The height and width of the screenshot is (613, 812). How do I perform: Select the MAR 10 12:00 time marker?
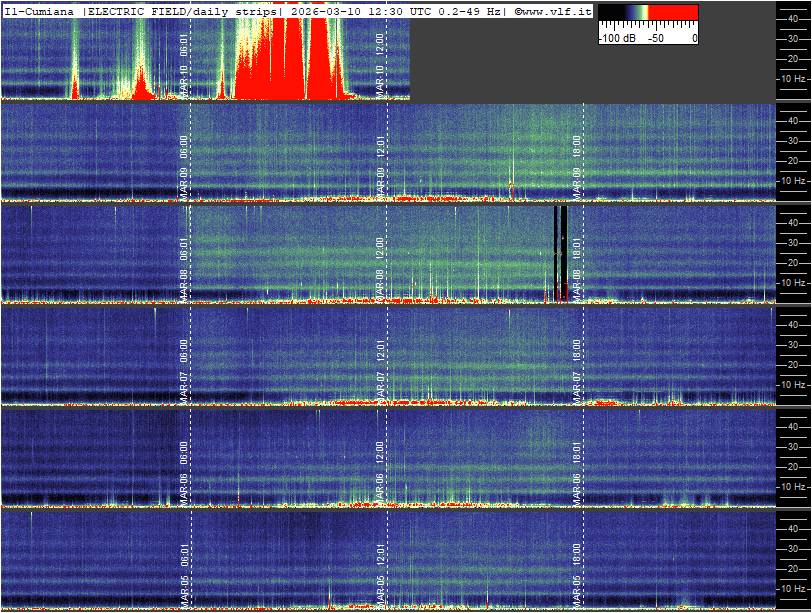(380, 62)
